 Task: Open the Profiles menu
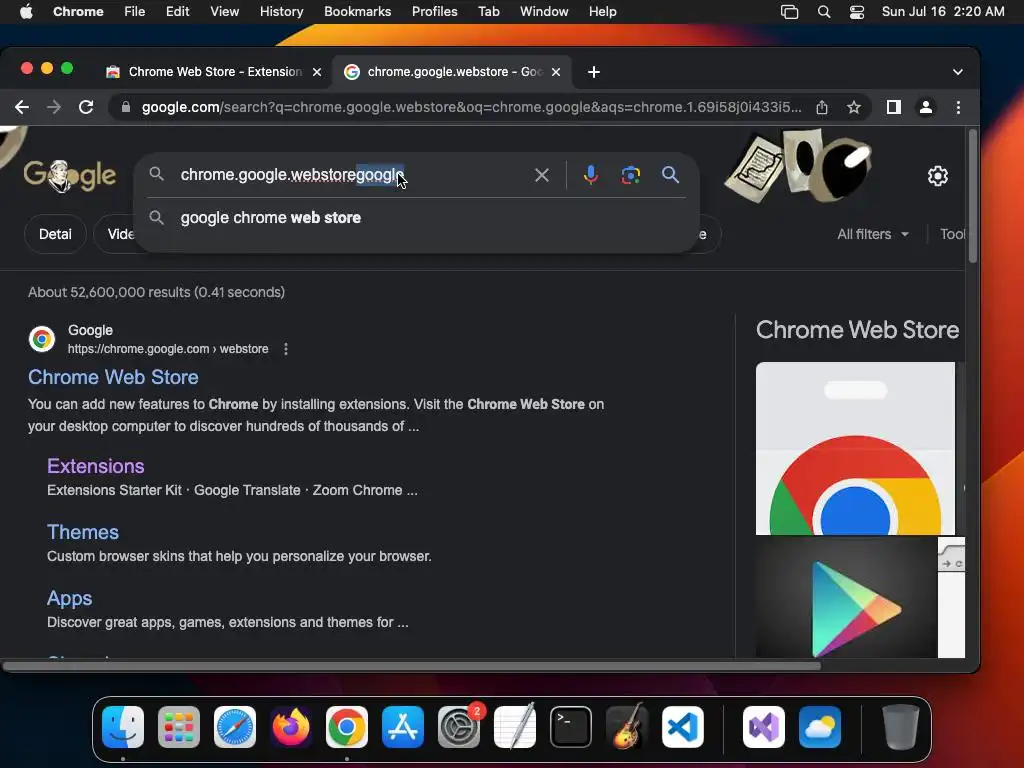pyautogui.click(x=434, y=12)
